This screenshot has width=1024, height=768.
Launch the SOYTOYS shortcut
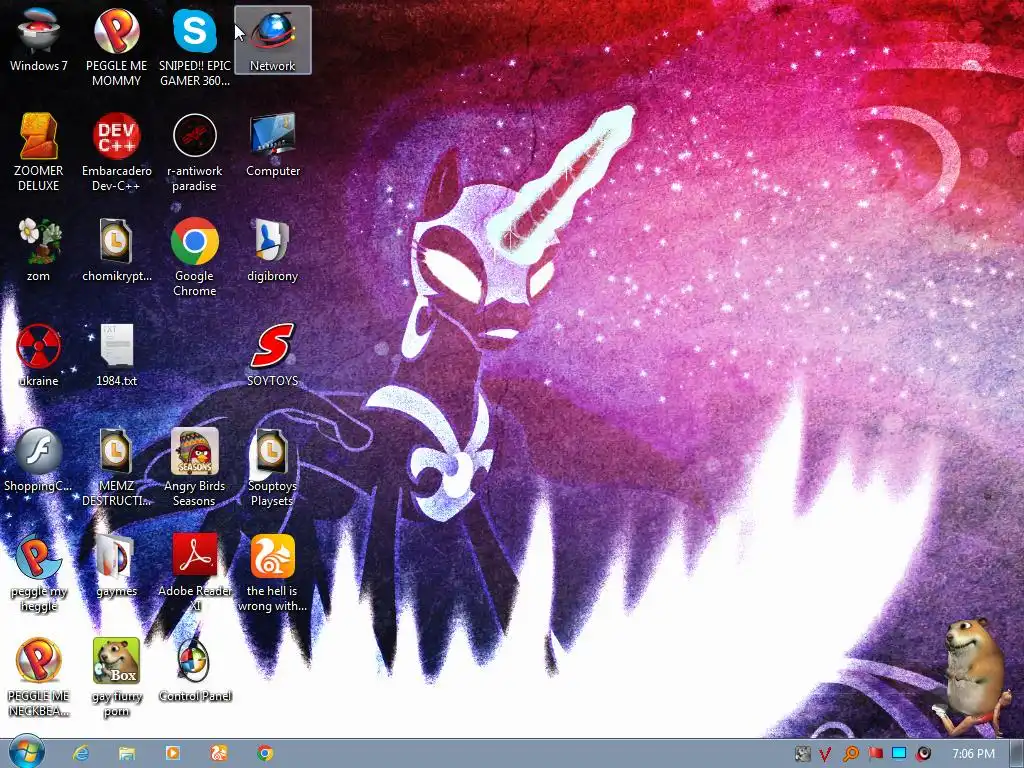pyautogui.click(x=272, y=355)
